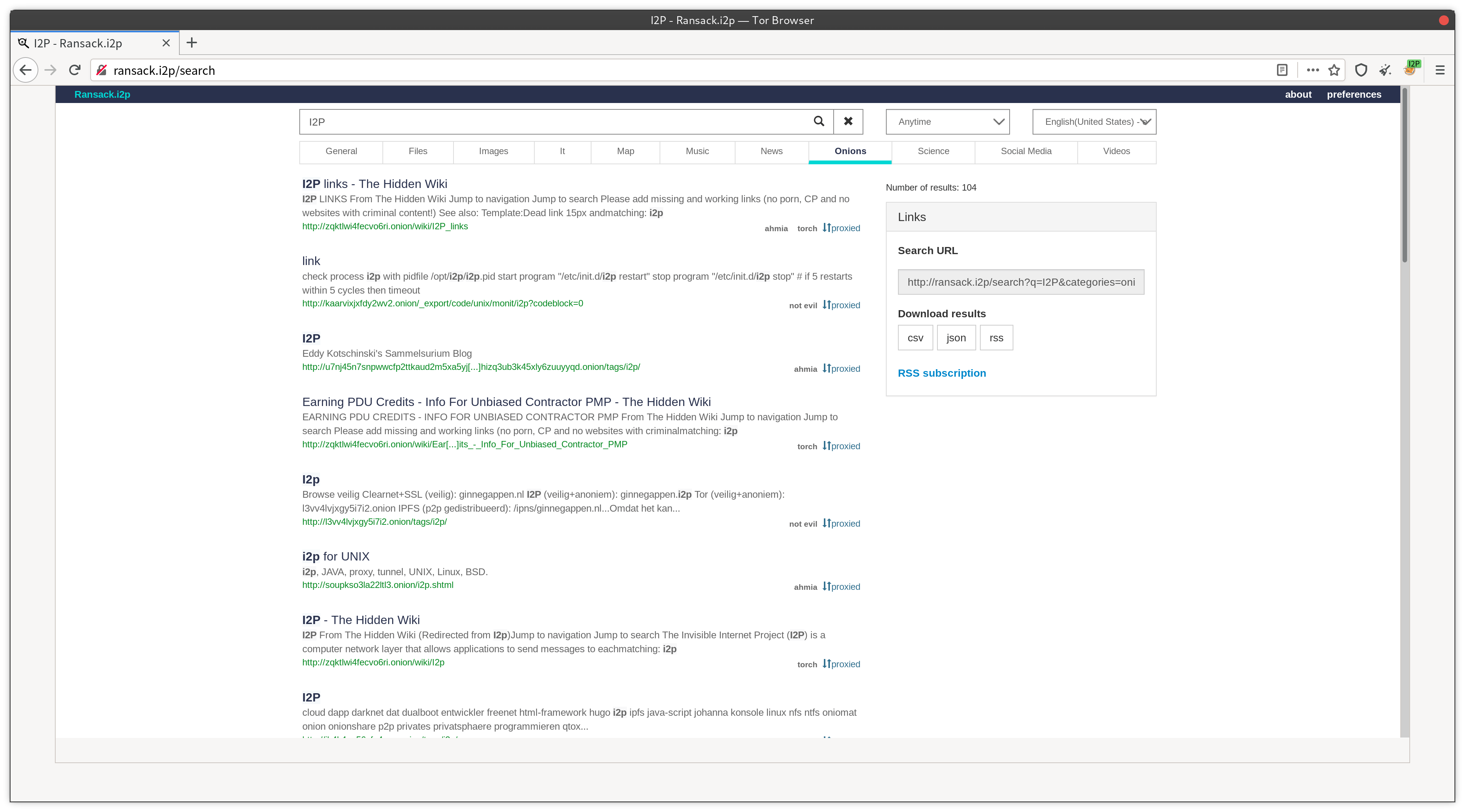Open page actions three-dots menu

1313,70
